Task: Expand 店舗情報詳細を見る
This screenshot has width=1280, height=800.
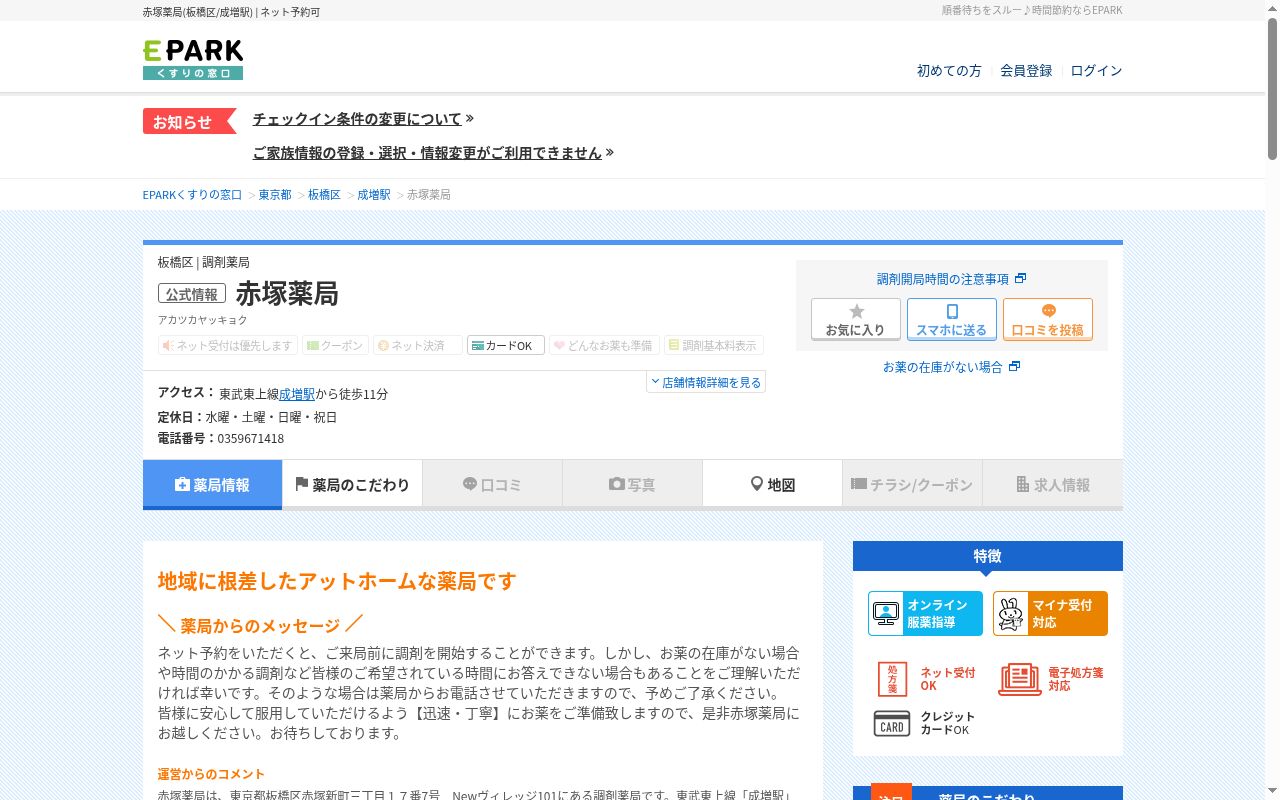Action: (706, 382)
